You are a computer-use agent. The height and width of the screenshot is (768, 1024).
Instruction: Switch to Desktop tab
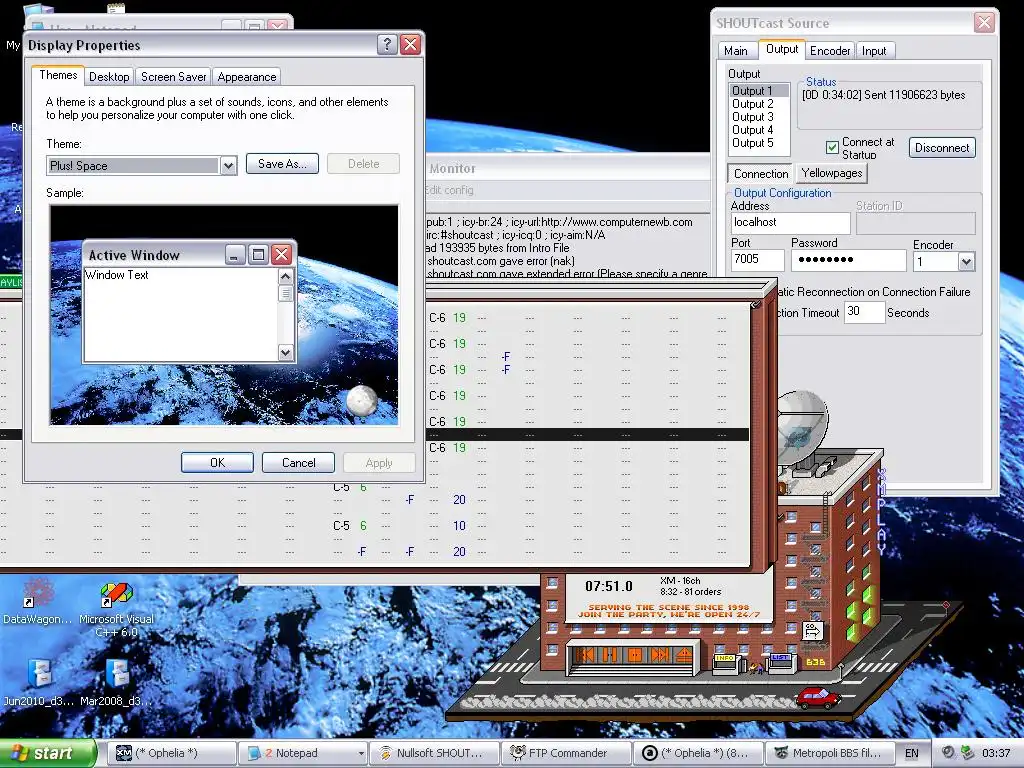tap(109, 76)
